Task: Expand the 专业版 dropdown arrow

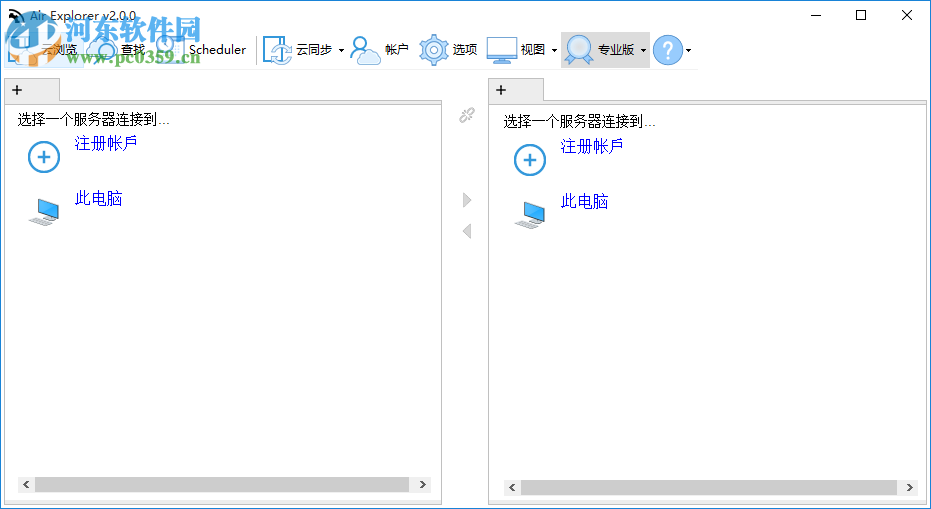Action: click(x=643, y=50)
